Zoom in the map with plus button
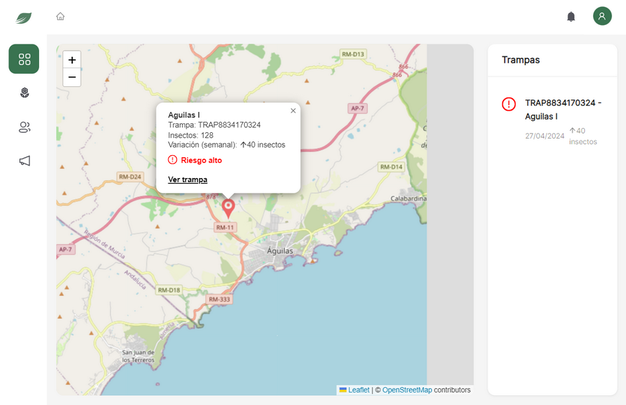The image size is (626, 405). pos(72,60)
